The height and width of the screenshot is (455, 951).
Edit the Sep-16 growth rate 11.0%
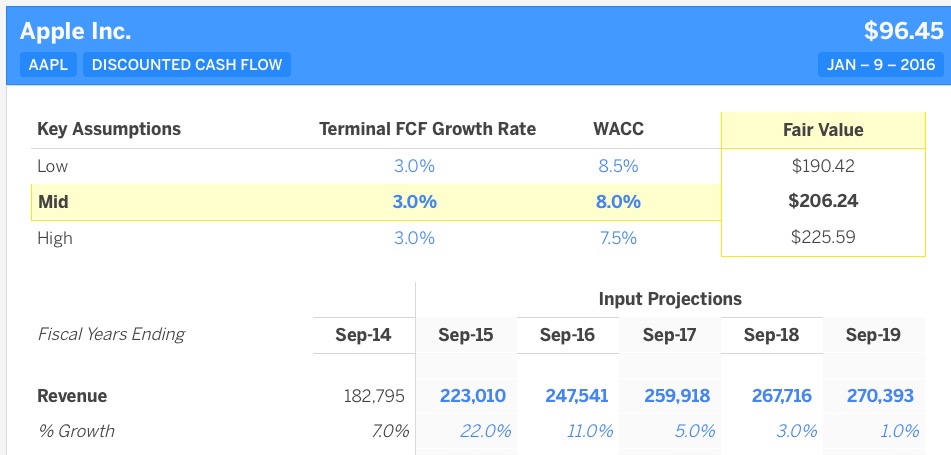click(x=588, y=431)
